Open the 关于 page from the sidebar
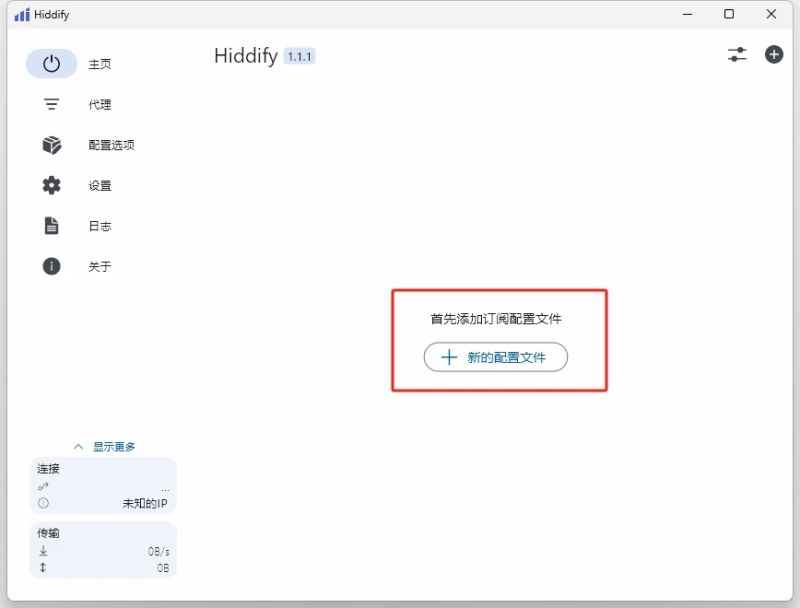 click(99, 266)
